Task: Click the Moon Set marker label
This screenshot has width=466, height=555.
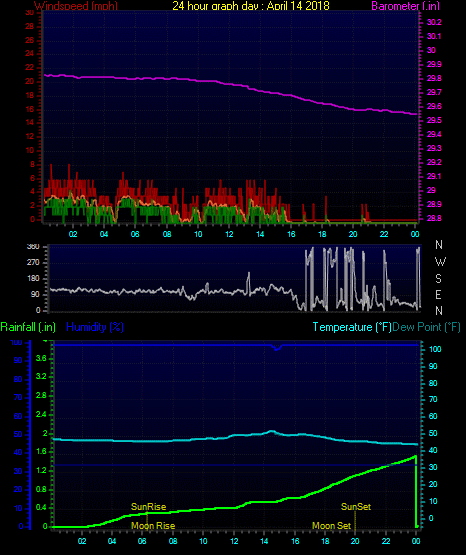Action: coord(331,526)
